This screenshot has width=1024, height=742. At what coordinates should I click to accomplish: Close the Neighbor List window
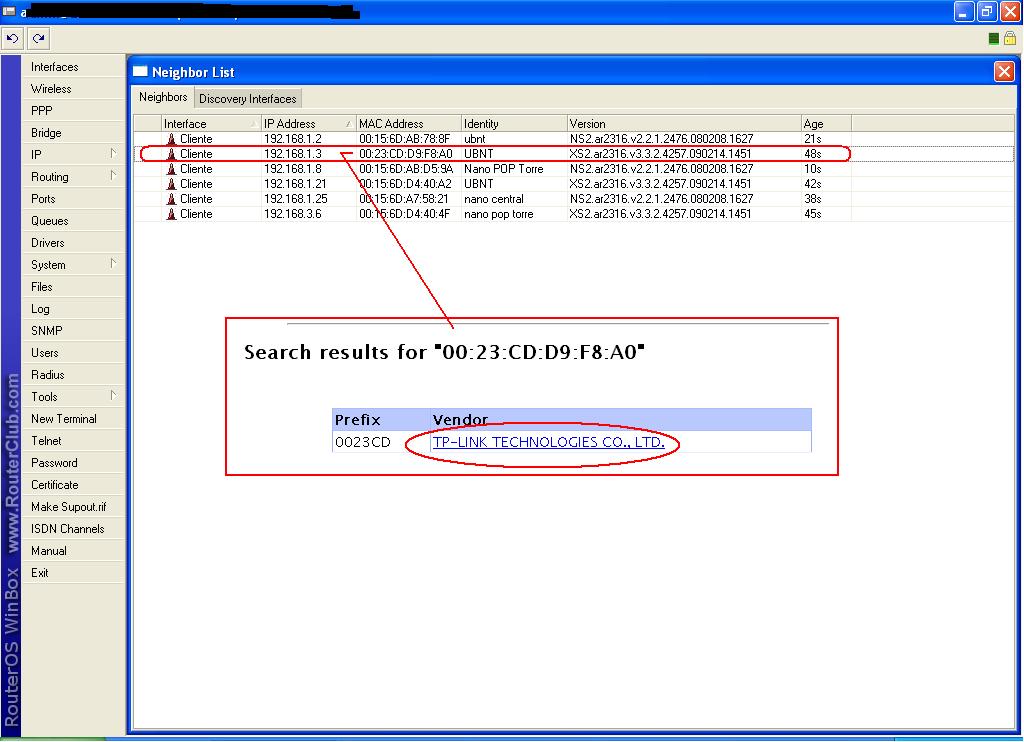pos(1004,71)
